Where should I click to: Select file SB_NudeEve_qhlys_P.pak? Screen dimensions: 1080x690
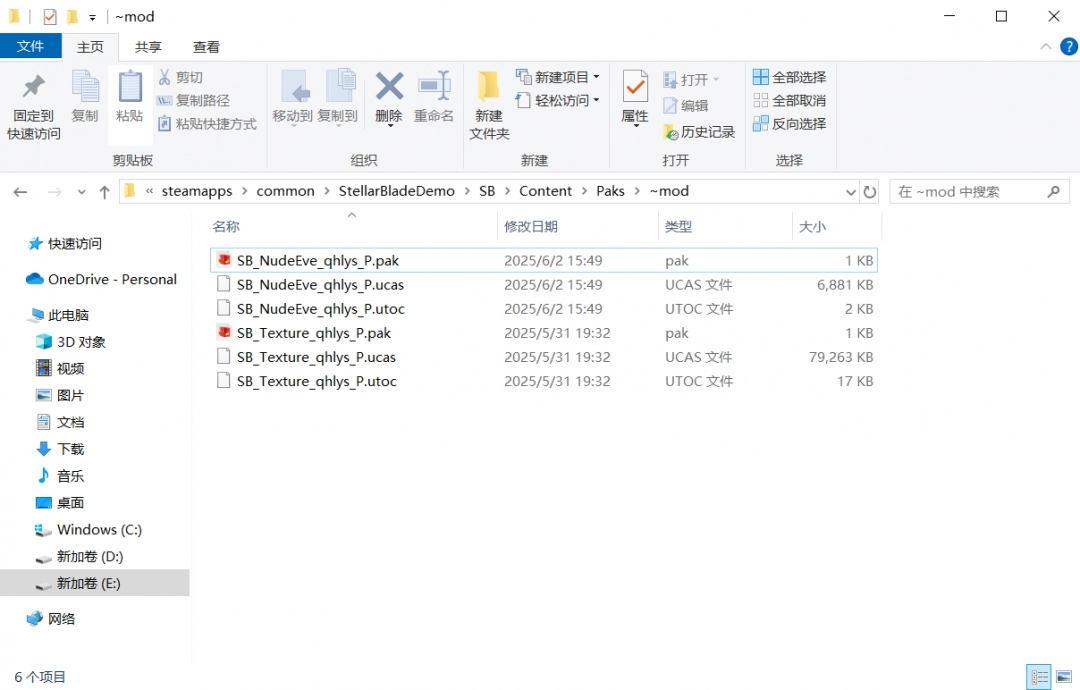coord(543,260)
